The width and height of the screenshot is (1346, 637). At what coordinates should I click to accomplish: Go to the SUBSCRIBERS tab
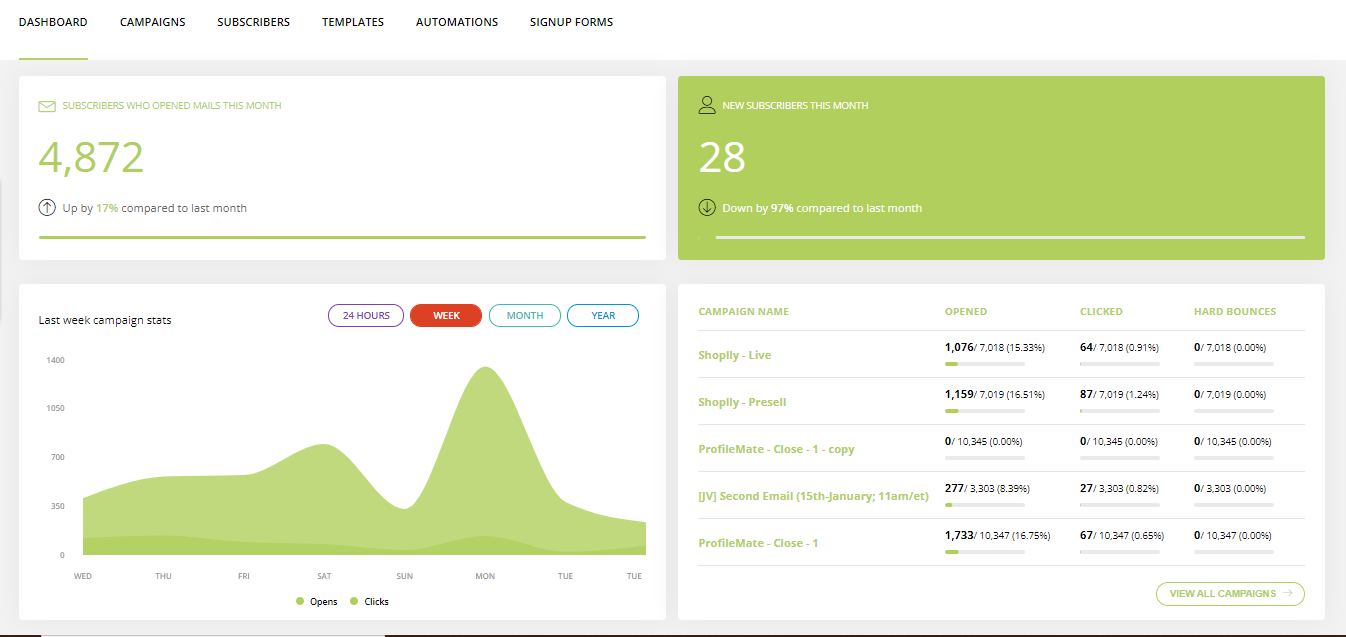point(253,22)
